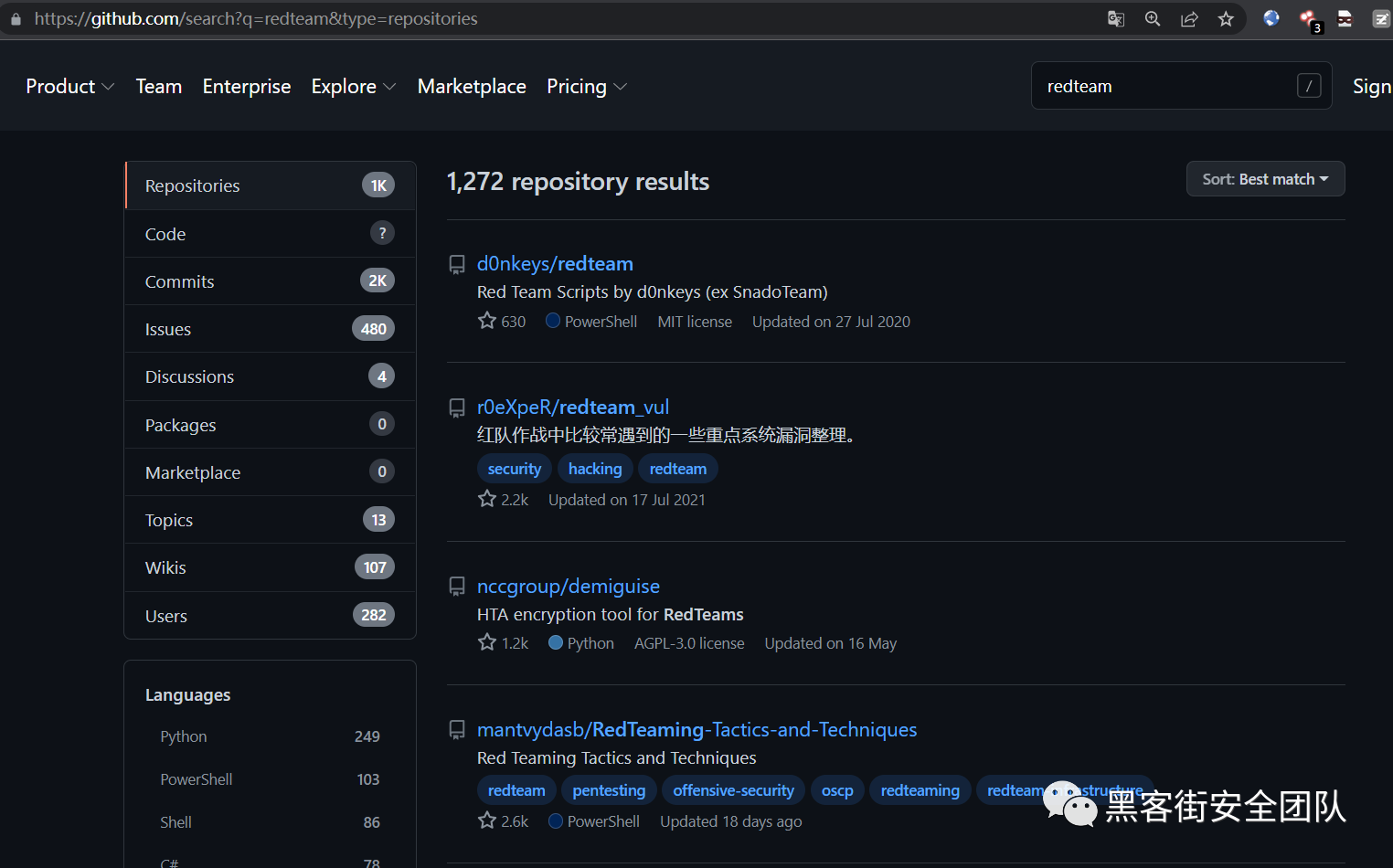This screenshot has width=1393, height=868.
Task: Open Marketplace in the top navigation
Action: coord(472,86)
